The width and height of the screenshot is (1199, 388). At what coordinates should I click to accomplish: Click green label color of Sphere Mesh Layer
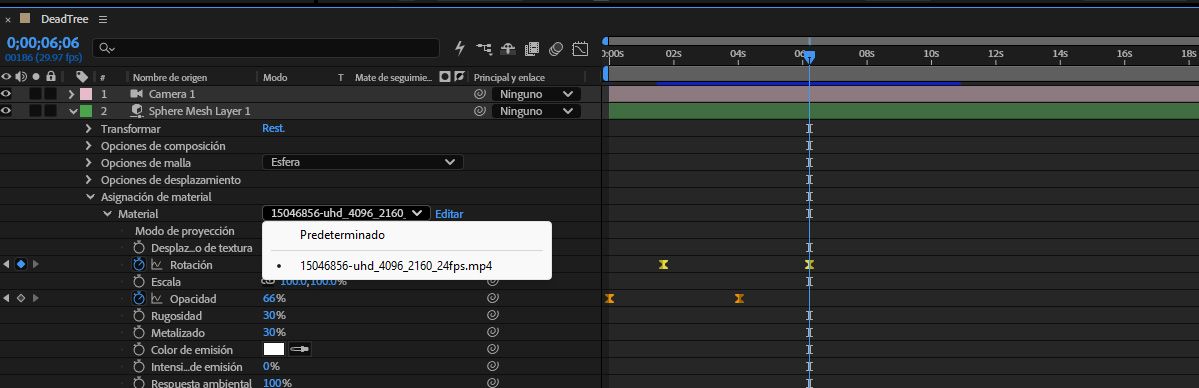[x=86, y=111]
